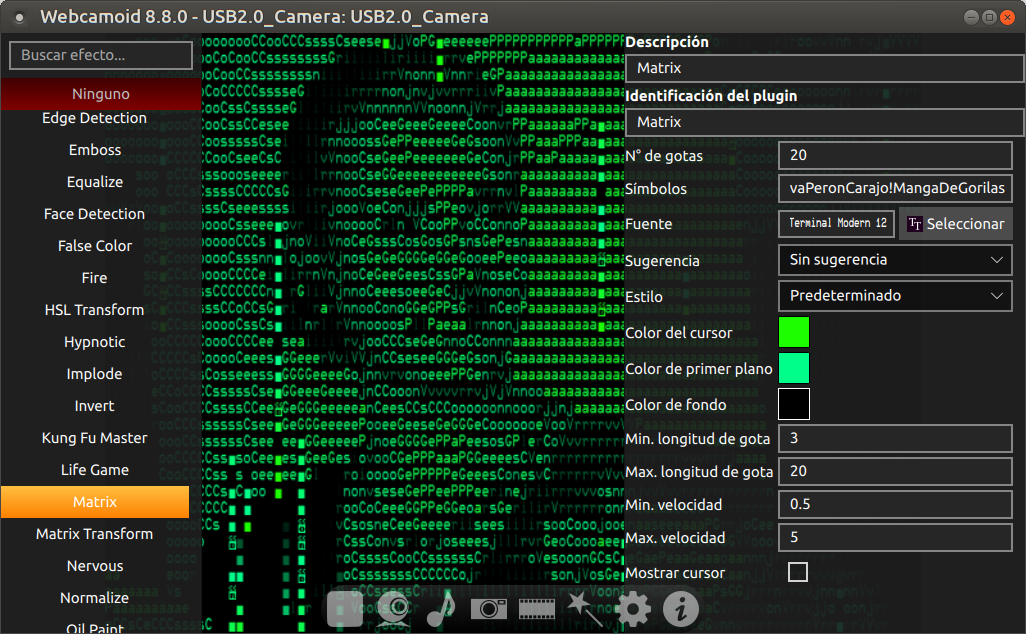Screen dimensions: 1026x634
Task: Click the Símbolos text field
Action: point(895,188)
